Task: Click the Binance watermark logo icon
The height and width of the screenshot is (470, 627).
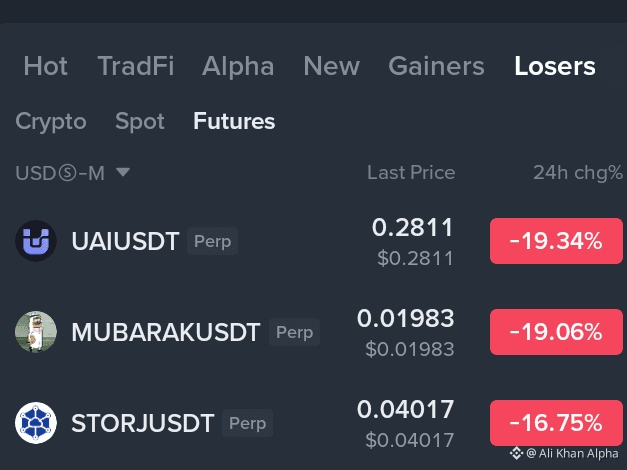Action: (516, 453)
